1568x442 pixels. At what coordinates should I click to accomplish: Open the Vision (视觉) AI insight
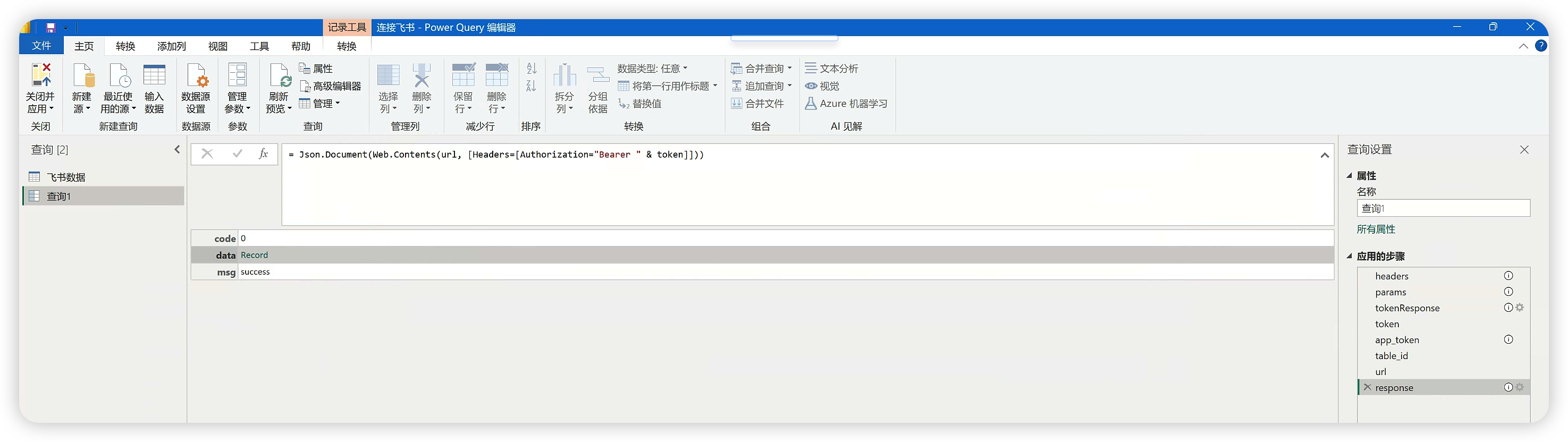click(x=822, y=86)
